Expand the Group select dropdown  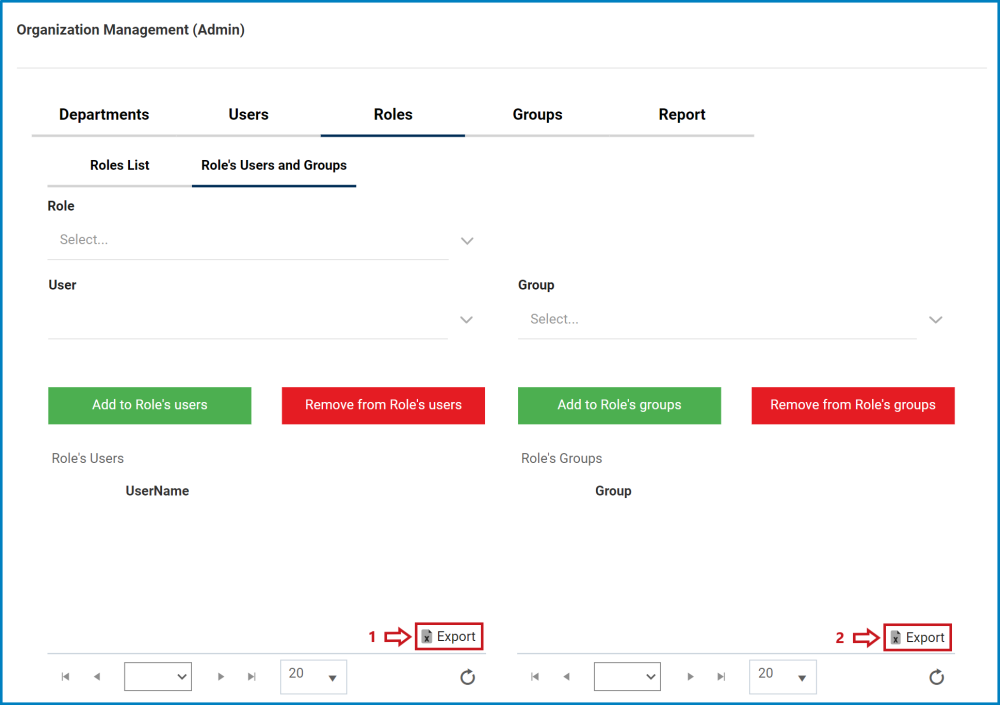click(x=935, y=320)
